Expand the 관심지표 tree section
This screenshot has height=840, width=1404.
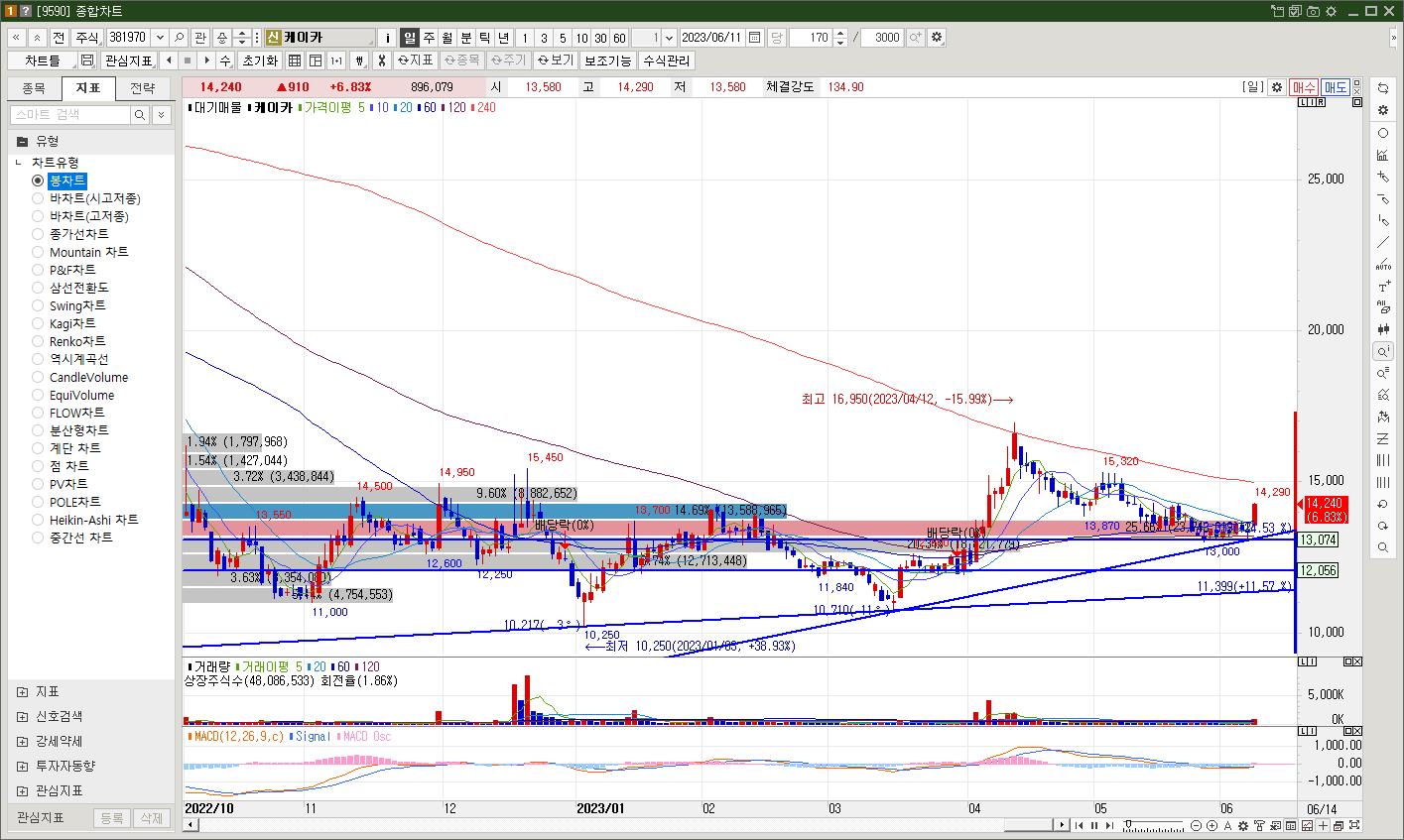tap(23, 790)
